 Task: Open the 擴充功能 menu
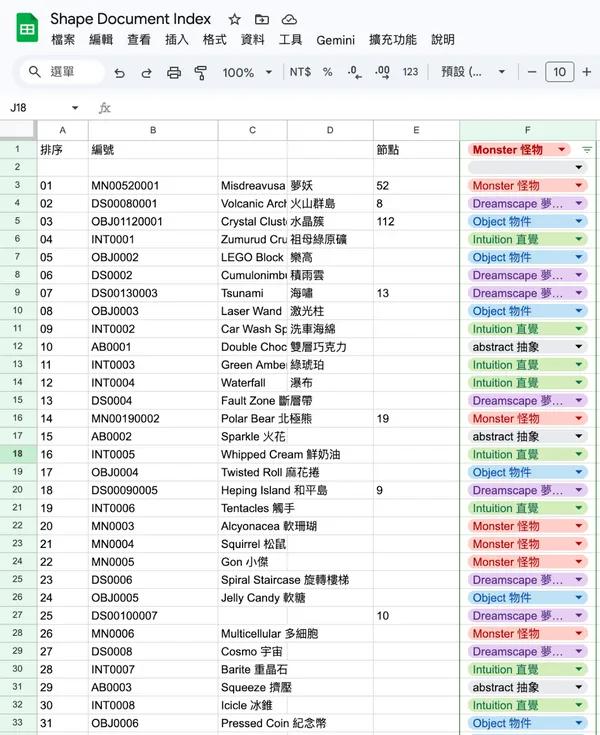pyautogui.click(x=393, y=40)
